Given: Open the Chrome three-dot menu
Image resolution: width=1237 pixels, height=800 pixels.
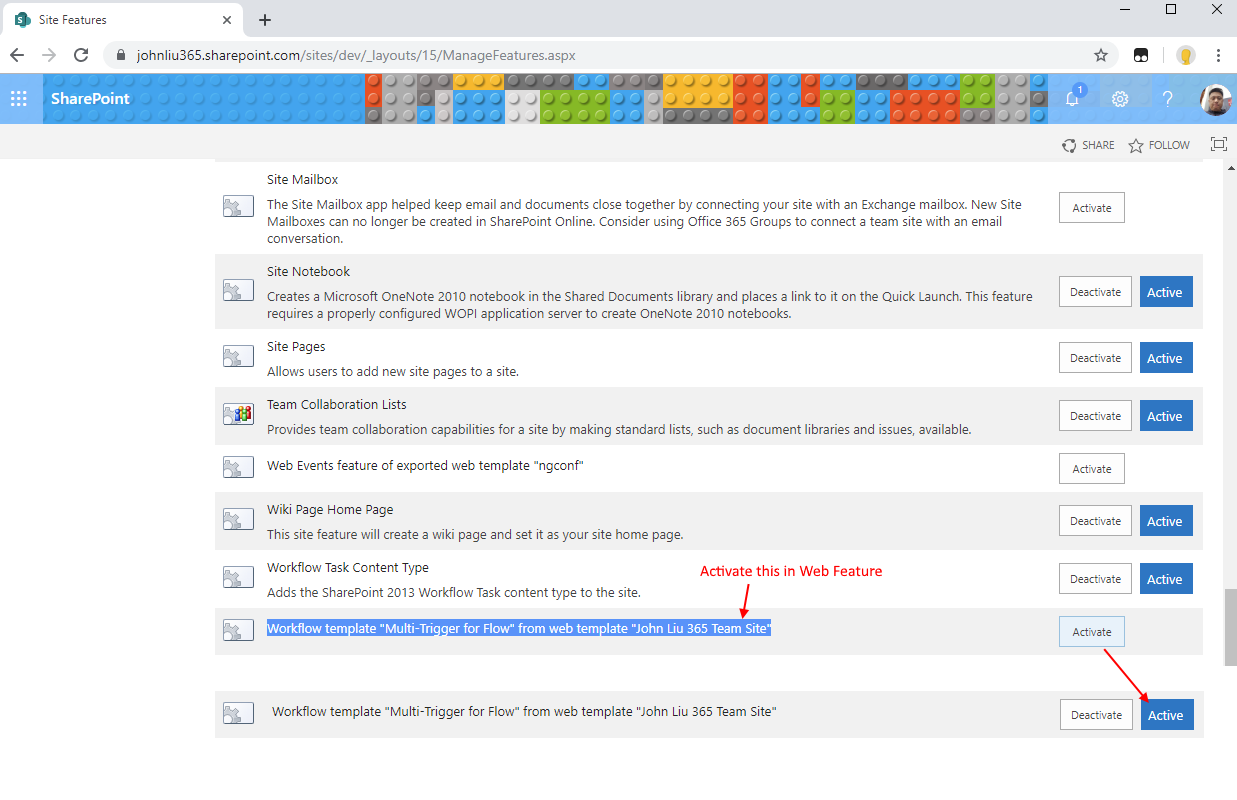Looking at the screenshot, I should coord(1219,55).
